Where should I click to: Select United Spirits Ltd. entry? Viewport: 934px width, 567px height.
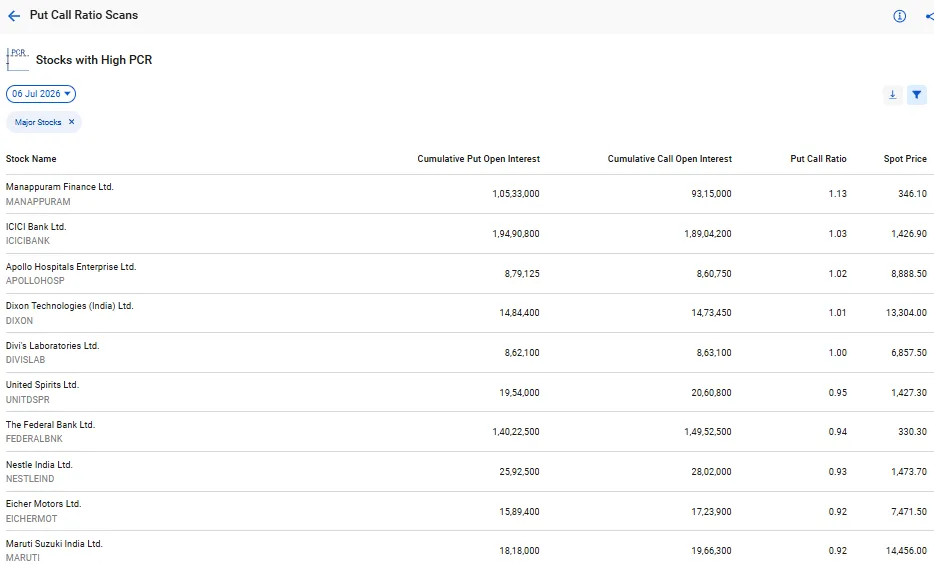(x=42, y=385)
